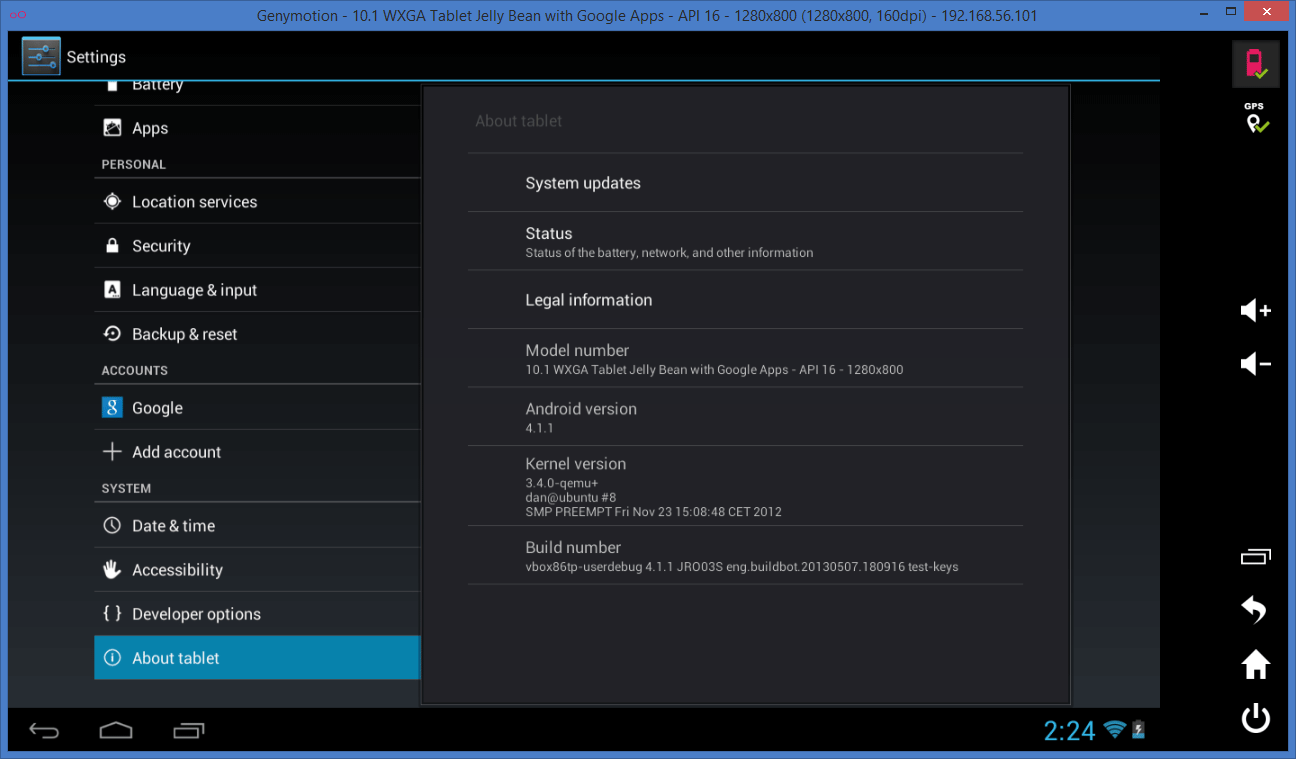Click the Security lock icon

coord(113,245)
